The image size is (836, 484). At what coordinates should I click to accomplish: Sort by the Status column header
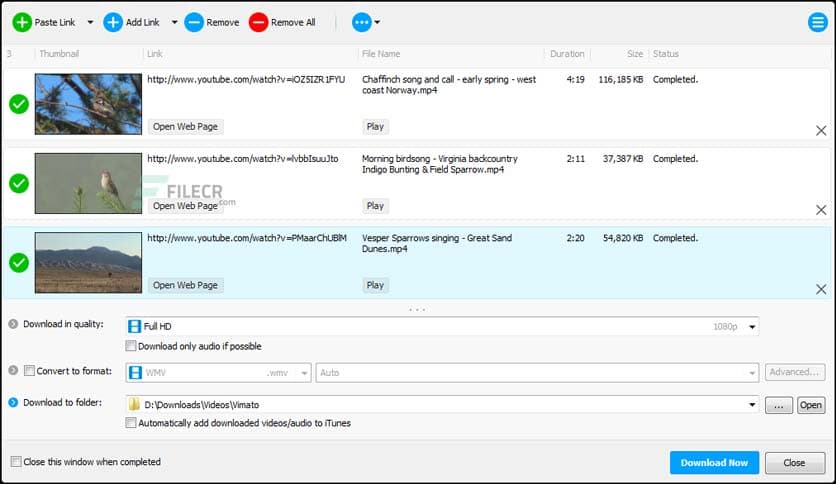pos(666,54)
